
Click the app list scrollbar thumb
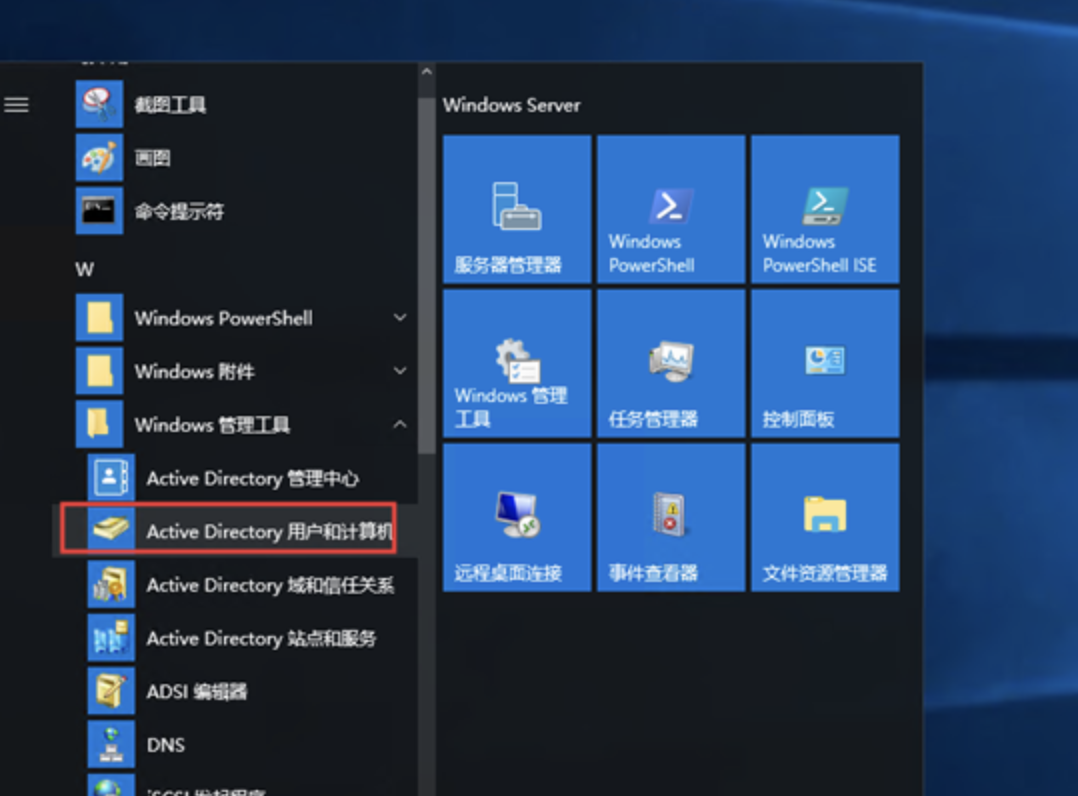[x=426, y=275]
